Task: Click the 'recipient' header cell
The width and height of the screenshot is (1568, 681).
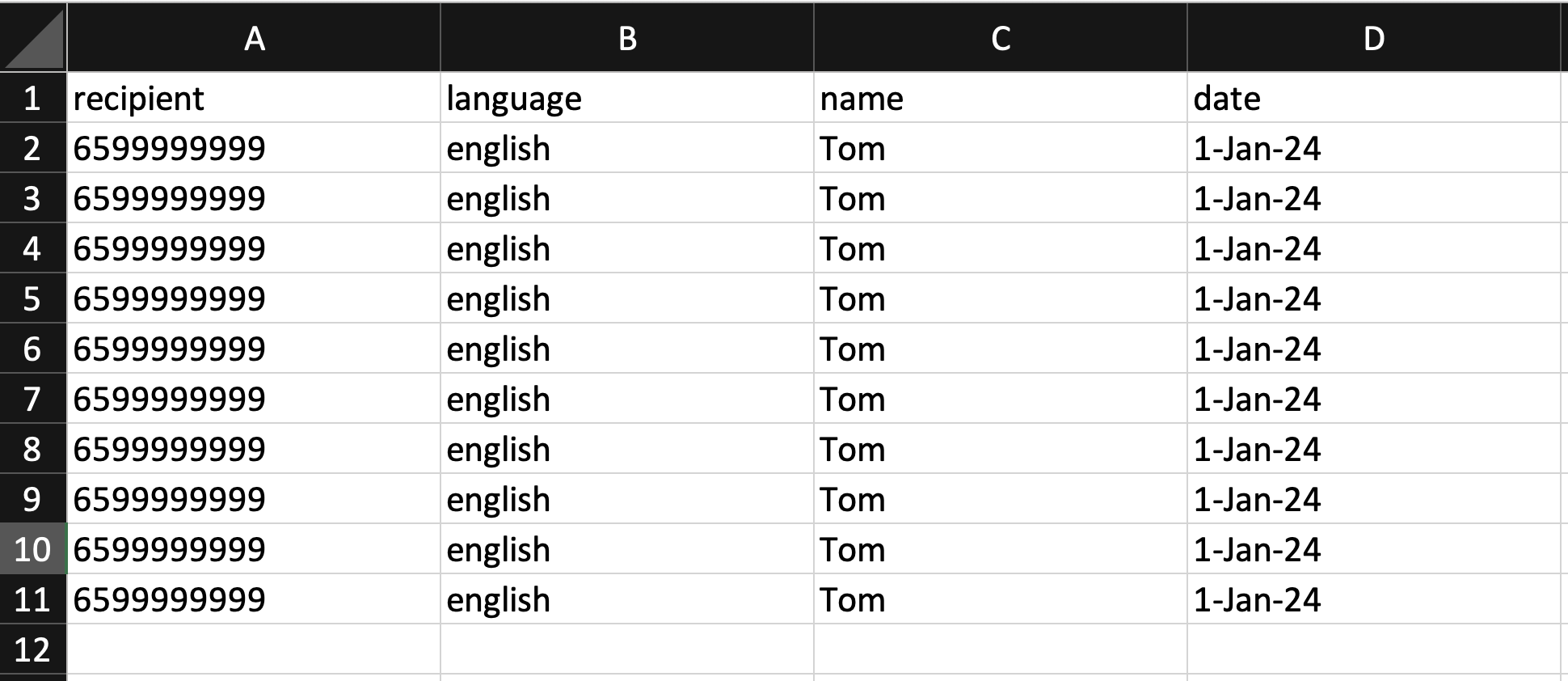Action: click(x=254, y=99)
